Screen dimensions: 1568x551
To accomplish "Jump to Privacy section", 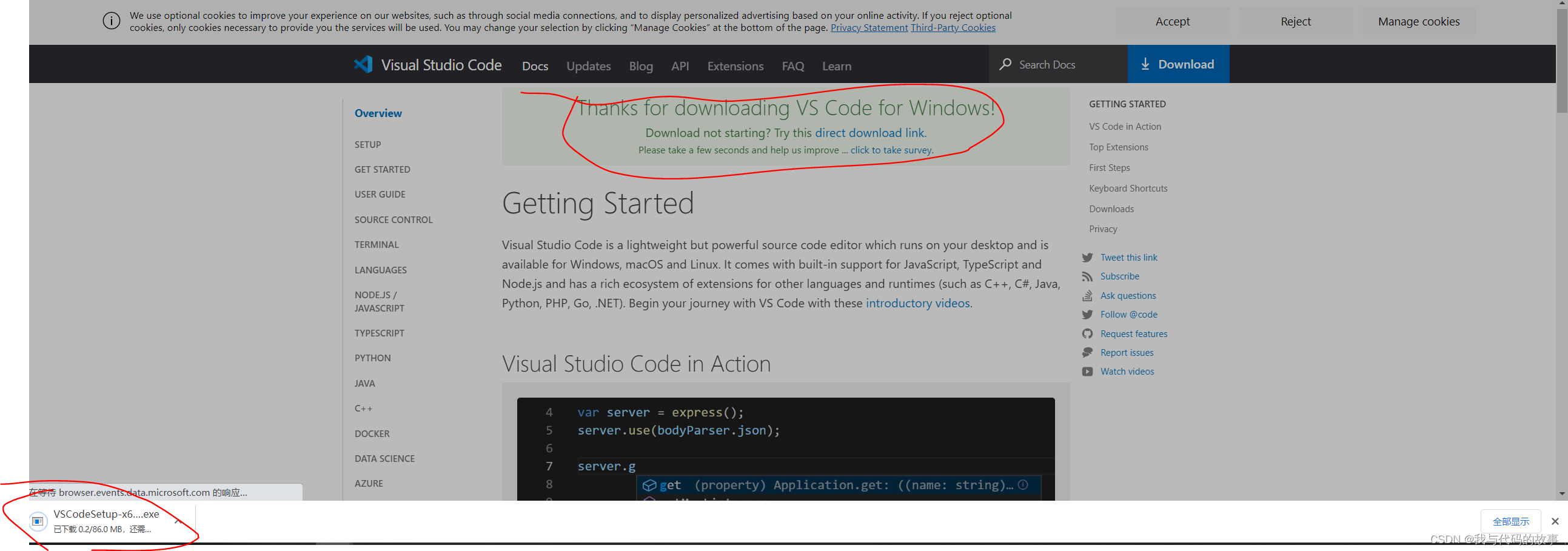I will (1102, 229).
